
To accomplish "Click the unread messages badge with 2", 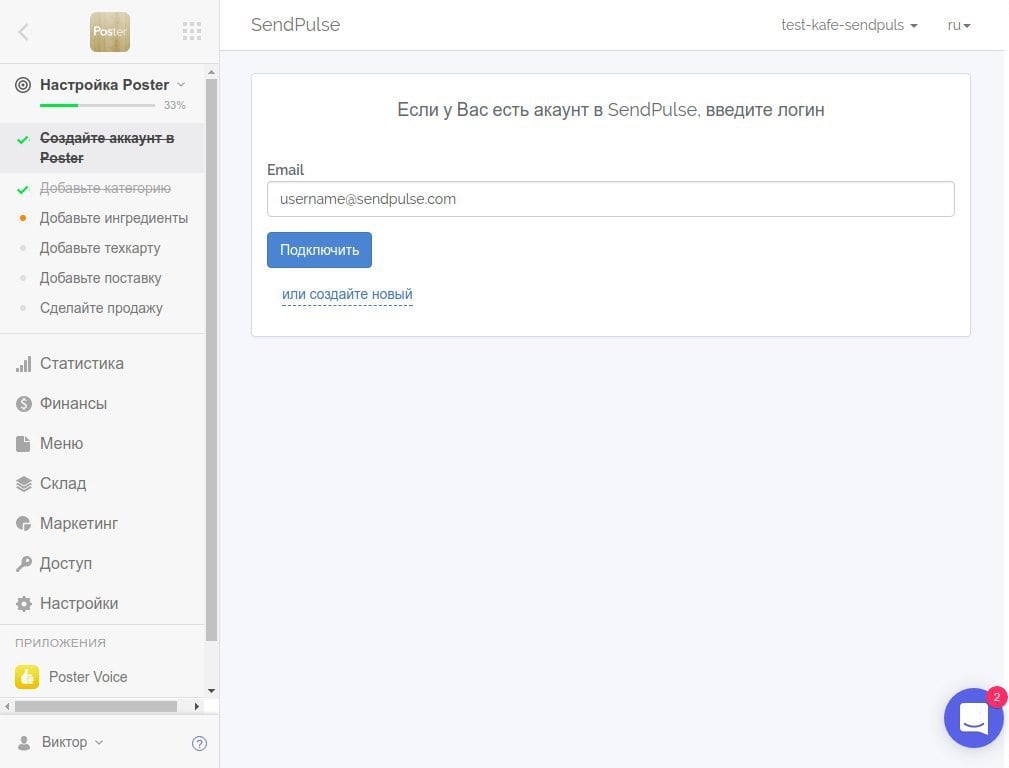I will coord(996,697).
